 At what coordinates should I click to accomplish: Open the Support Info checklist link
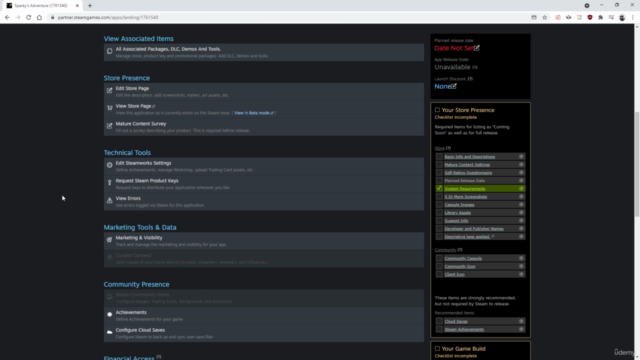coord(456,221)
